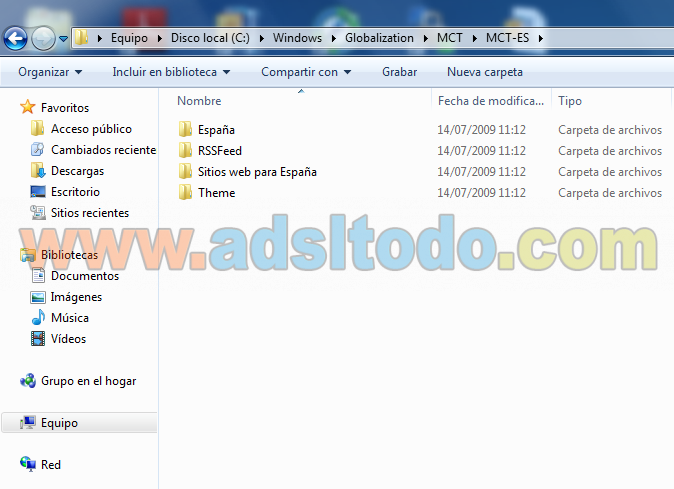Select the España folder icon
The image size is (674, 489).
pos(185,129)
